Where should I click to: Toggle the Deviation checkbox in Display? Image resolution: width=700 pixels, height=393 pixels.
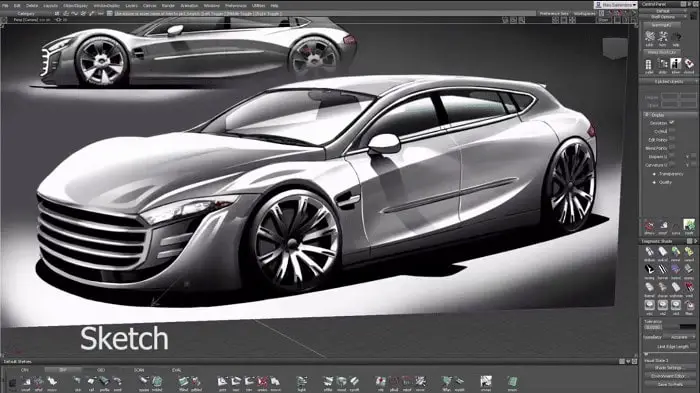[x=671, y=122]
